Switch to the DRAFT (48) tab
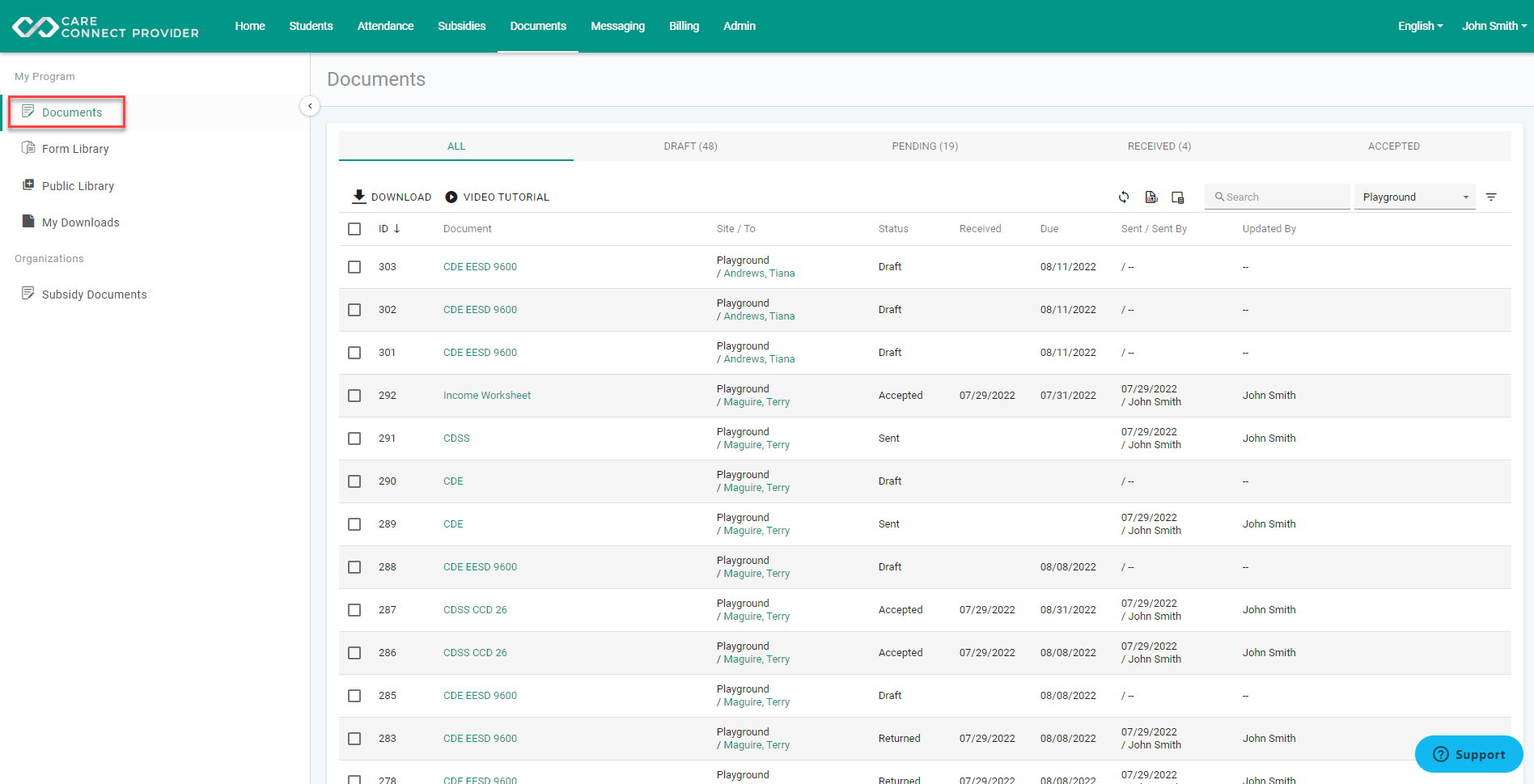The image size is (1534, 784). 690,146
